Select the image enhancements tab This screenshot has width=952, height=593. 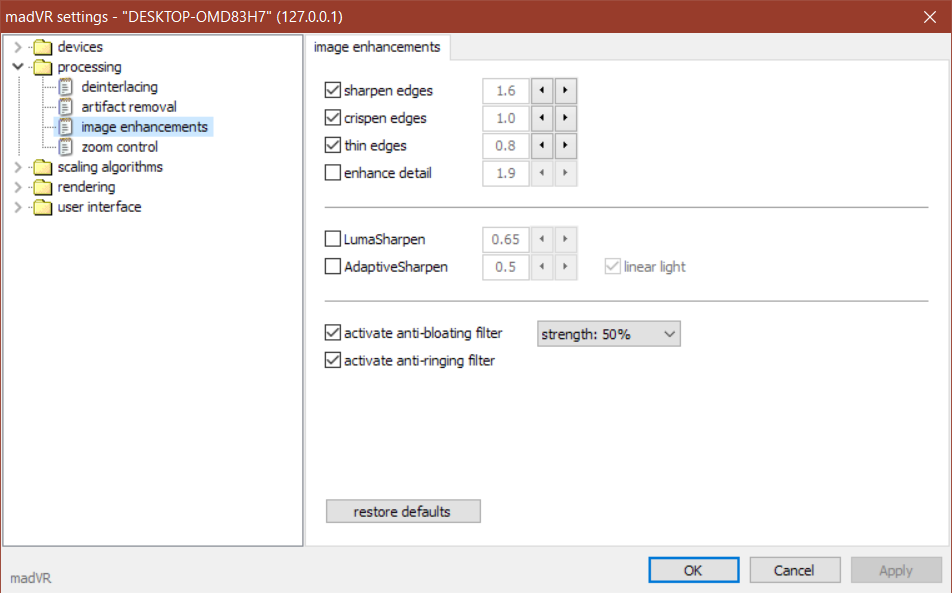click(377, 47)
